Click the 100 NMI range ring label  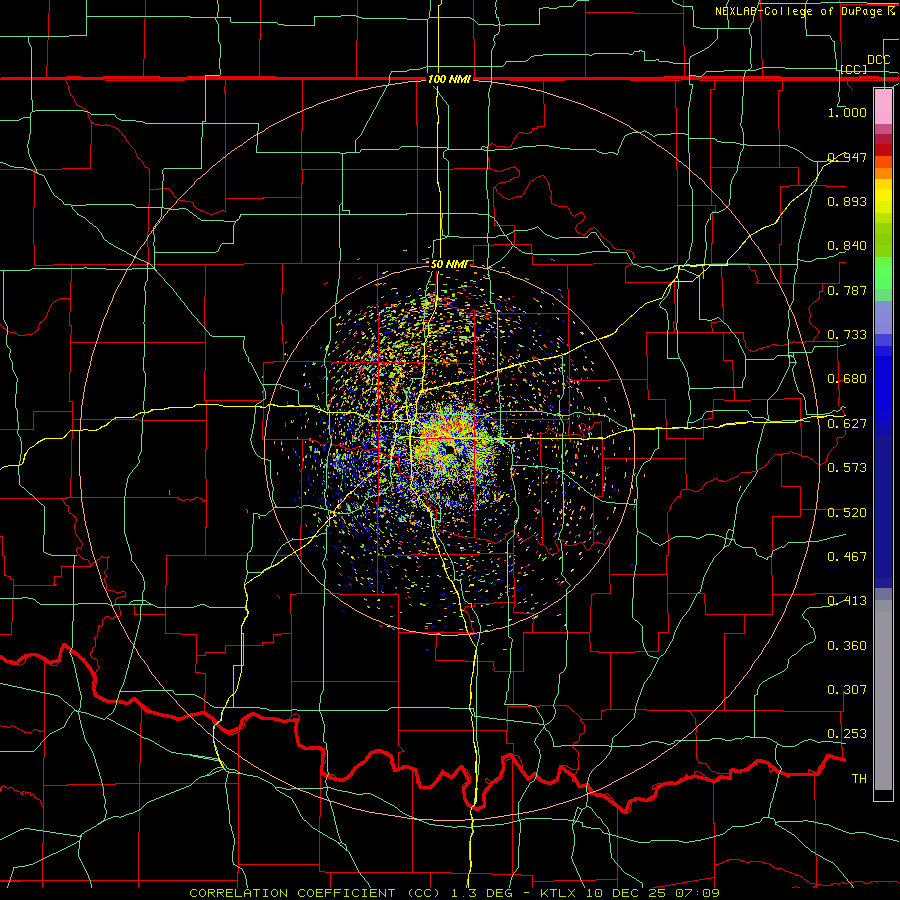[449, 79]
